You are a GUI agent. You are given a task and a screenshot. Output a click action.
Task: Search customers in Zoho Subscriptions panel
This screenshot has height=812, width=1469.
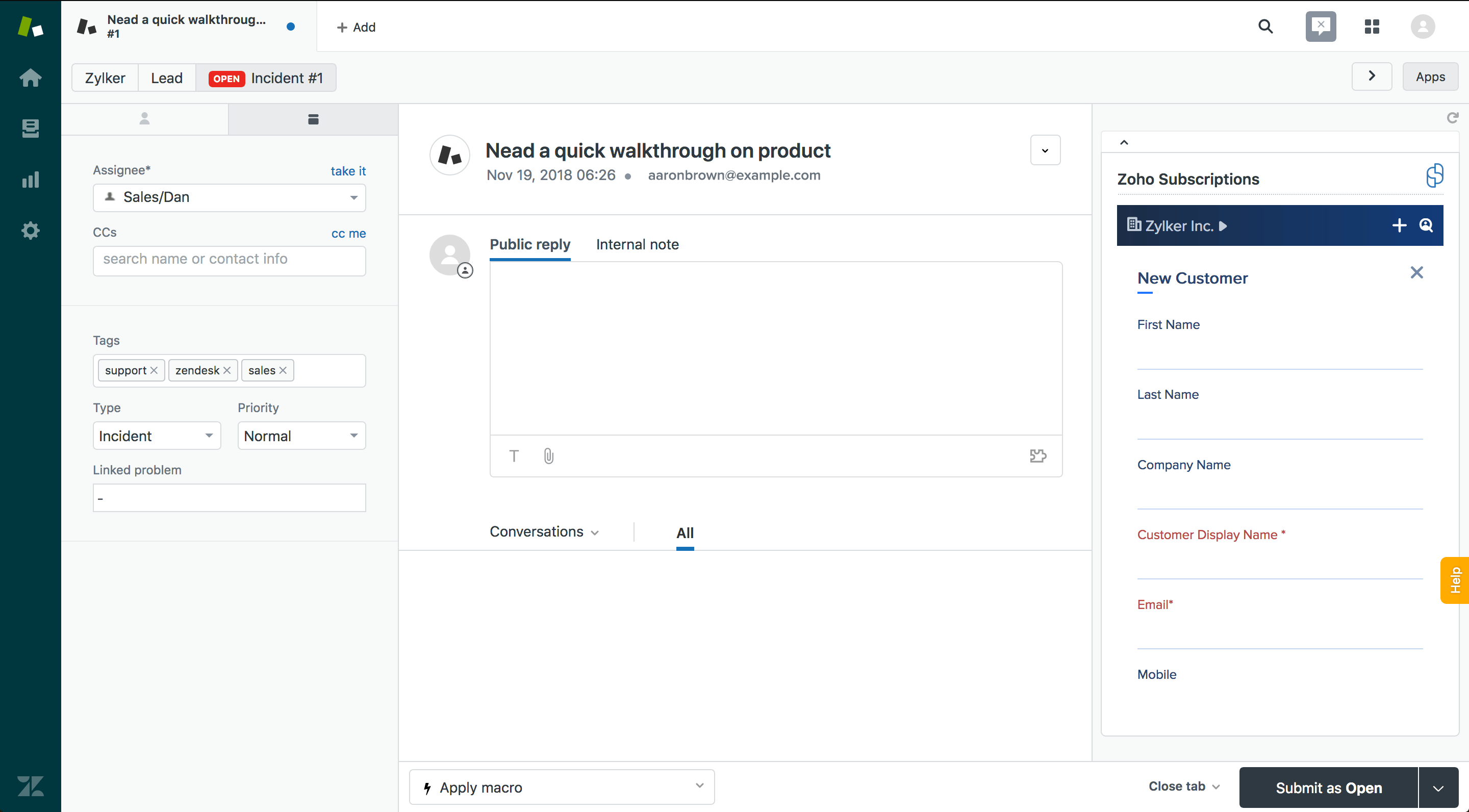point(1426,225)
